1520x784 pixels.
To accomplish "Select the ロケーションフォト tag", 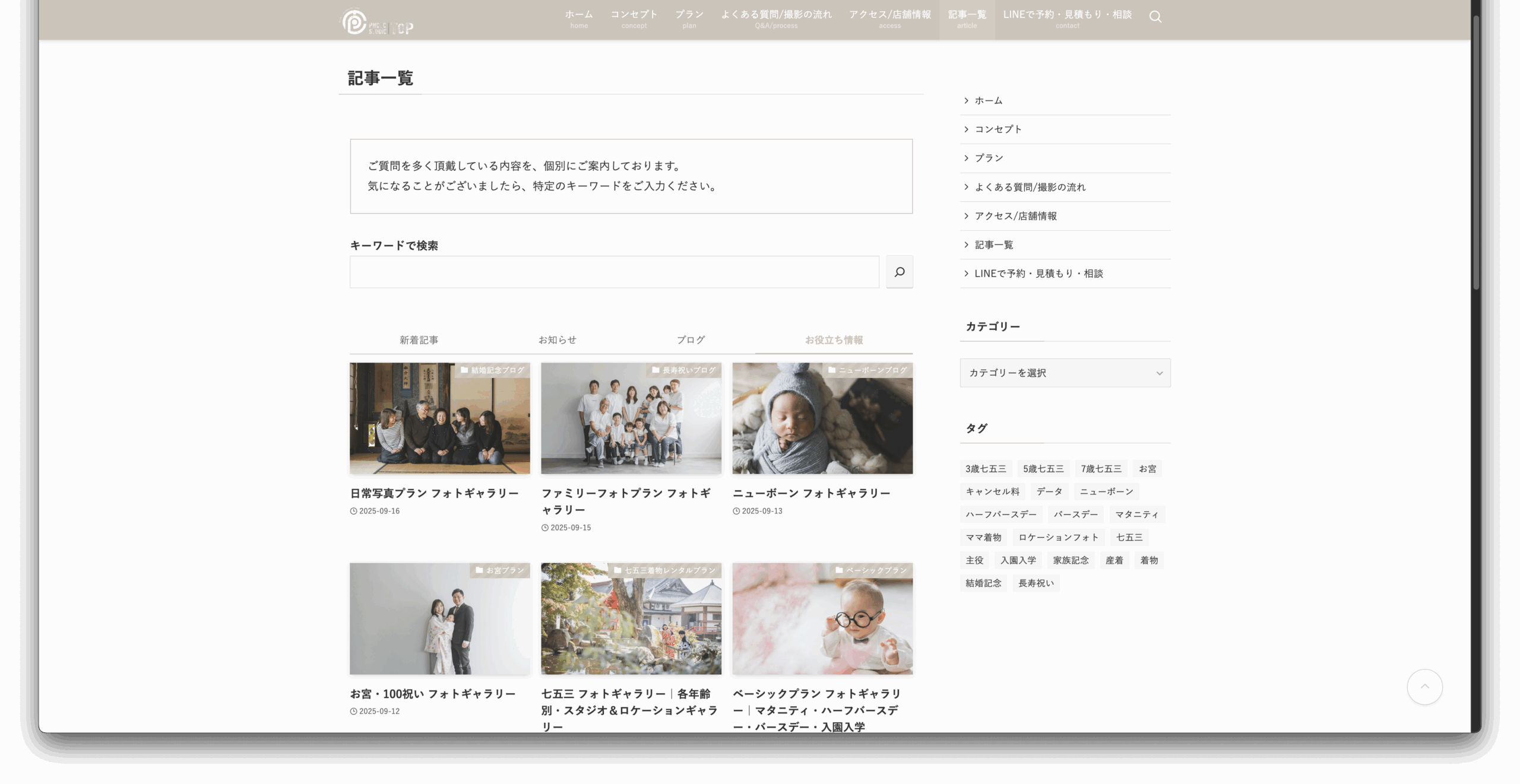I will [1059, 537].
